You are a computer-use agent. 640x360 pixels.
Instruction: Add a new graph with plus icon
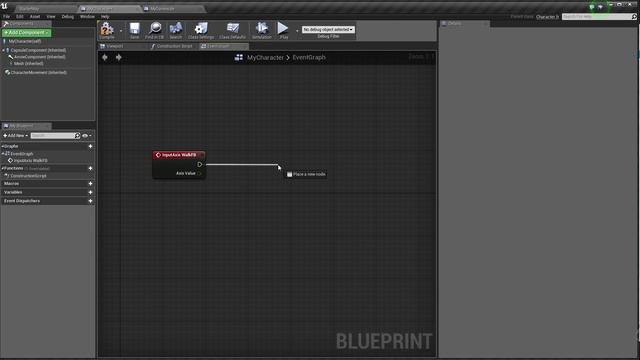coord(90,146)
